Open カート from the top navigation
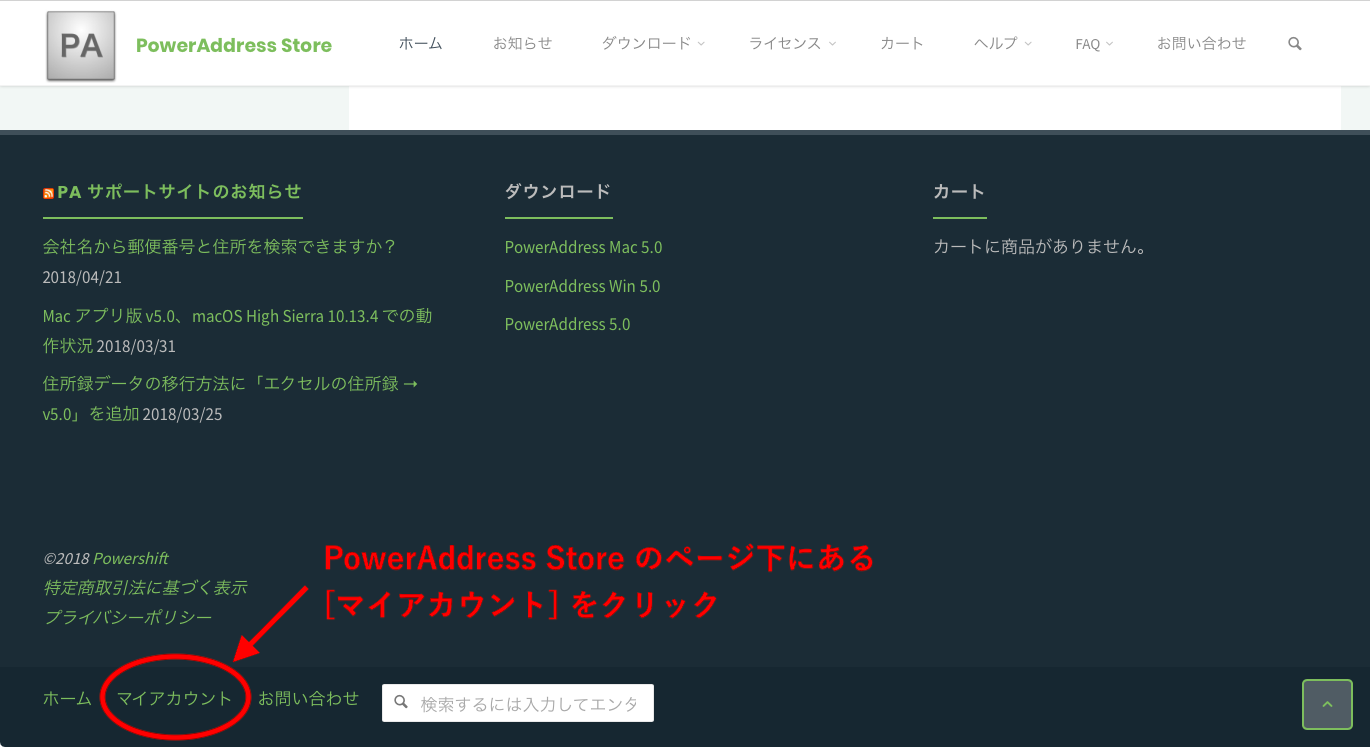Image resolution: width=1370 pixels, height=747 pixels. pos(902,44)
